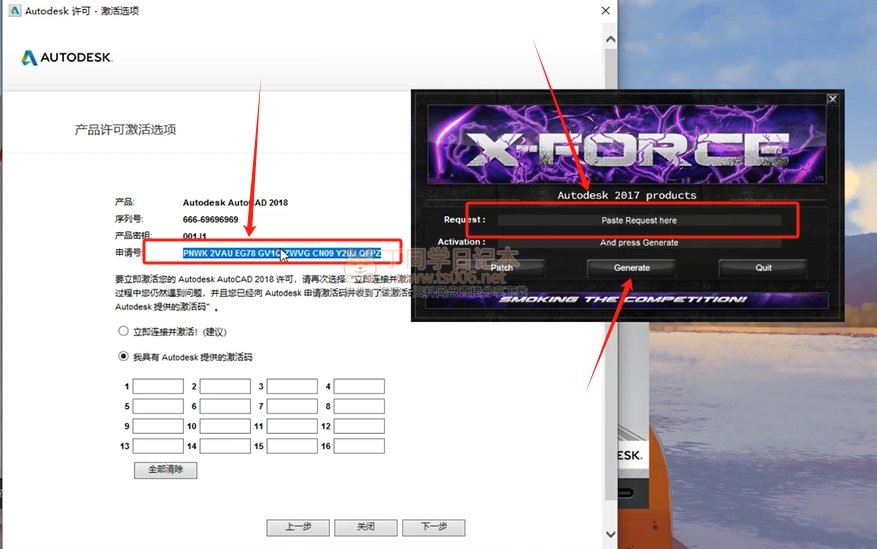This screenshot has width=877, height=549.
Task: Click activation code input box 15
Action: (x=293, y=446)
